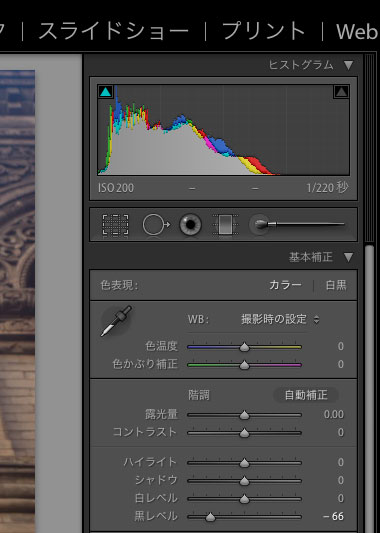Collapse the ヒストグラム panel triangle
Image resolution: width=380 pixels, height=533 pixels.
click(x=348, y=65)
